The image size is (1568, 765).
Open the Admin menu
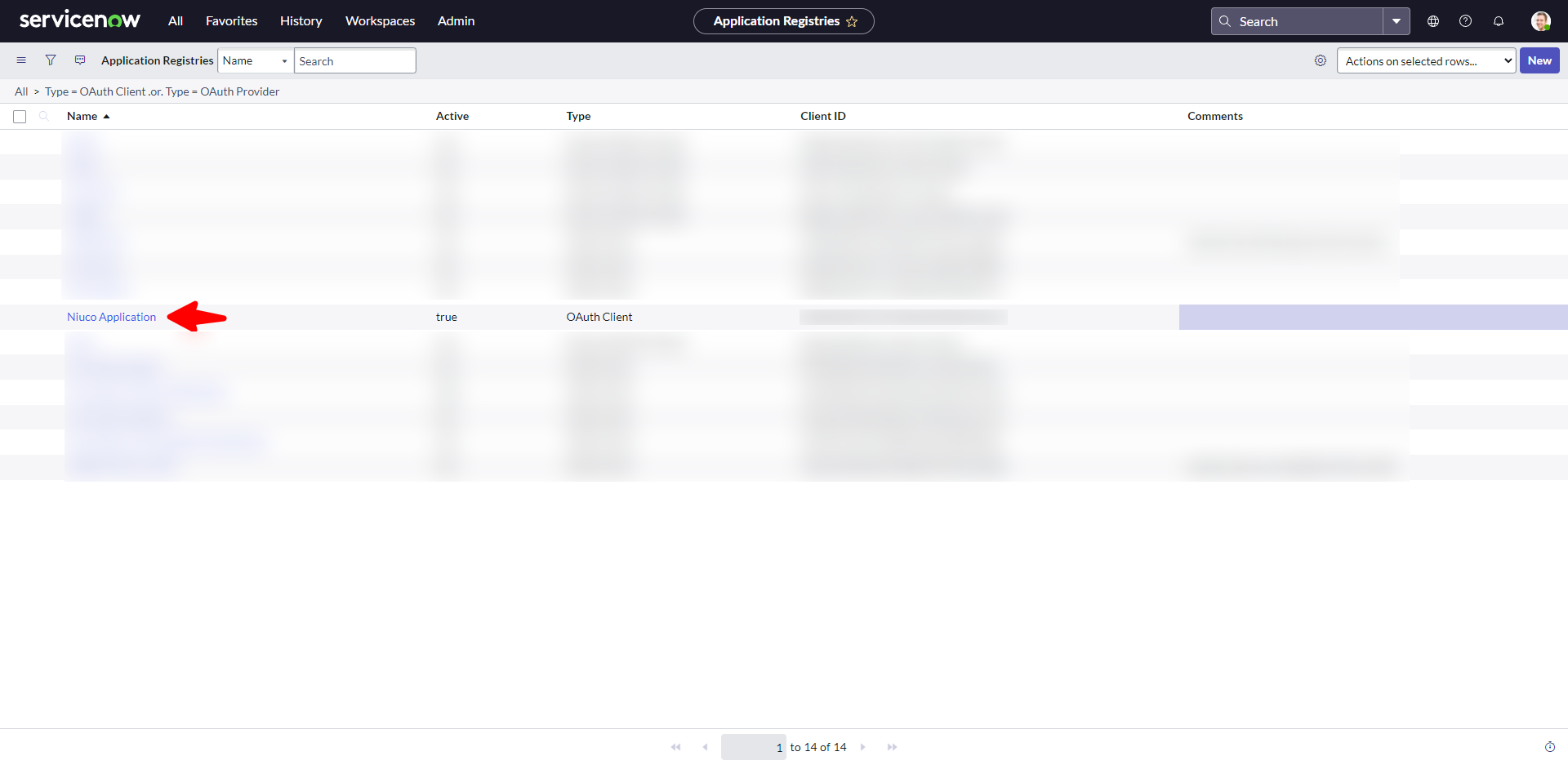pos(457,21)
